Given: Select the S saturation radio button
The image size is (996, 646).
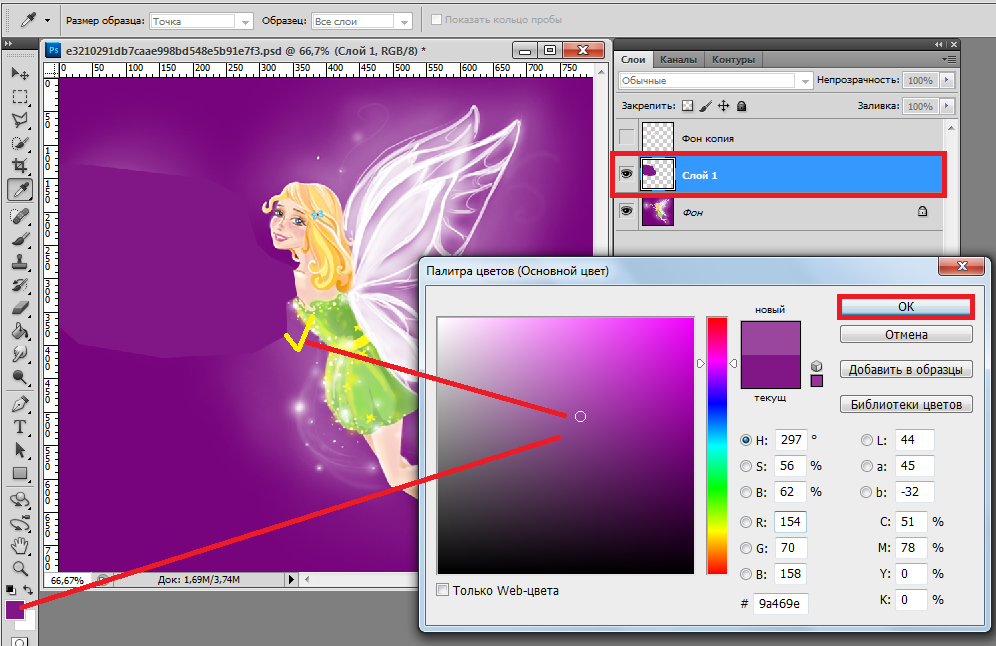Looking at the screenshot, I should tap(746, 466).
